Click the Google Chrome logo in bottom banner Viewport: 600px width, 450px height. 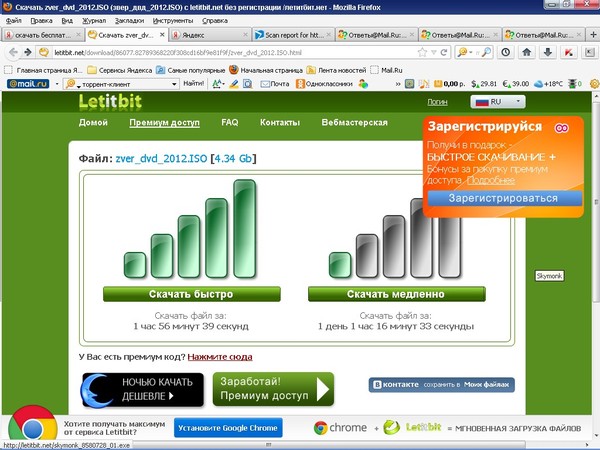[33, 424]
